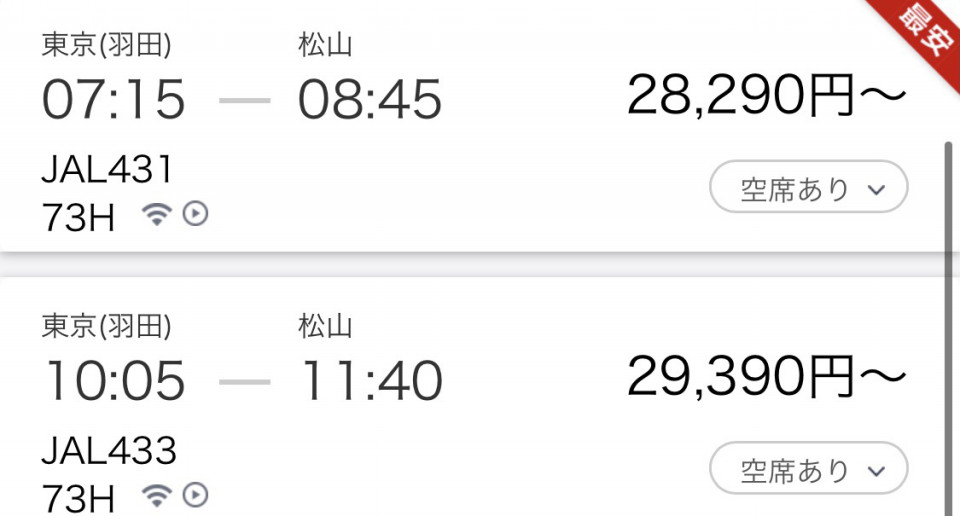This screenshot has width=960, height=516.
Task: Click the 11:40 arrival time at 松山
Action: click(372, 381)
